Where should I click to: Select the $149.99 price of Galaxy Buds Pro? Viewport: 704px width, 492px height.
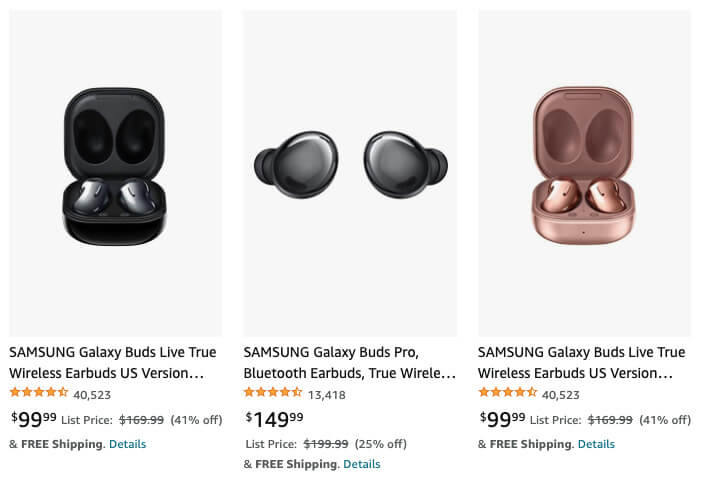click(274, 419)
